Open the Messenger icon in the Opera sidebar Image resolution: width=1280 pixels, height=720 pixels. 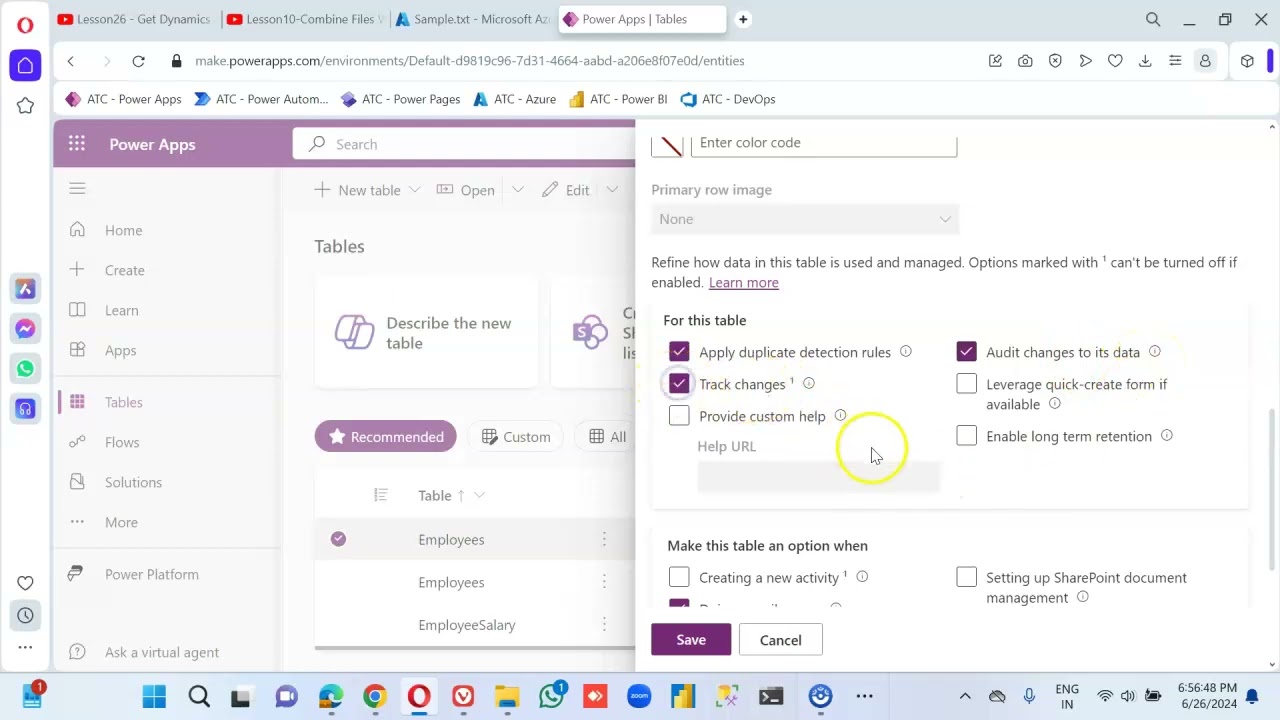[25, 329]
